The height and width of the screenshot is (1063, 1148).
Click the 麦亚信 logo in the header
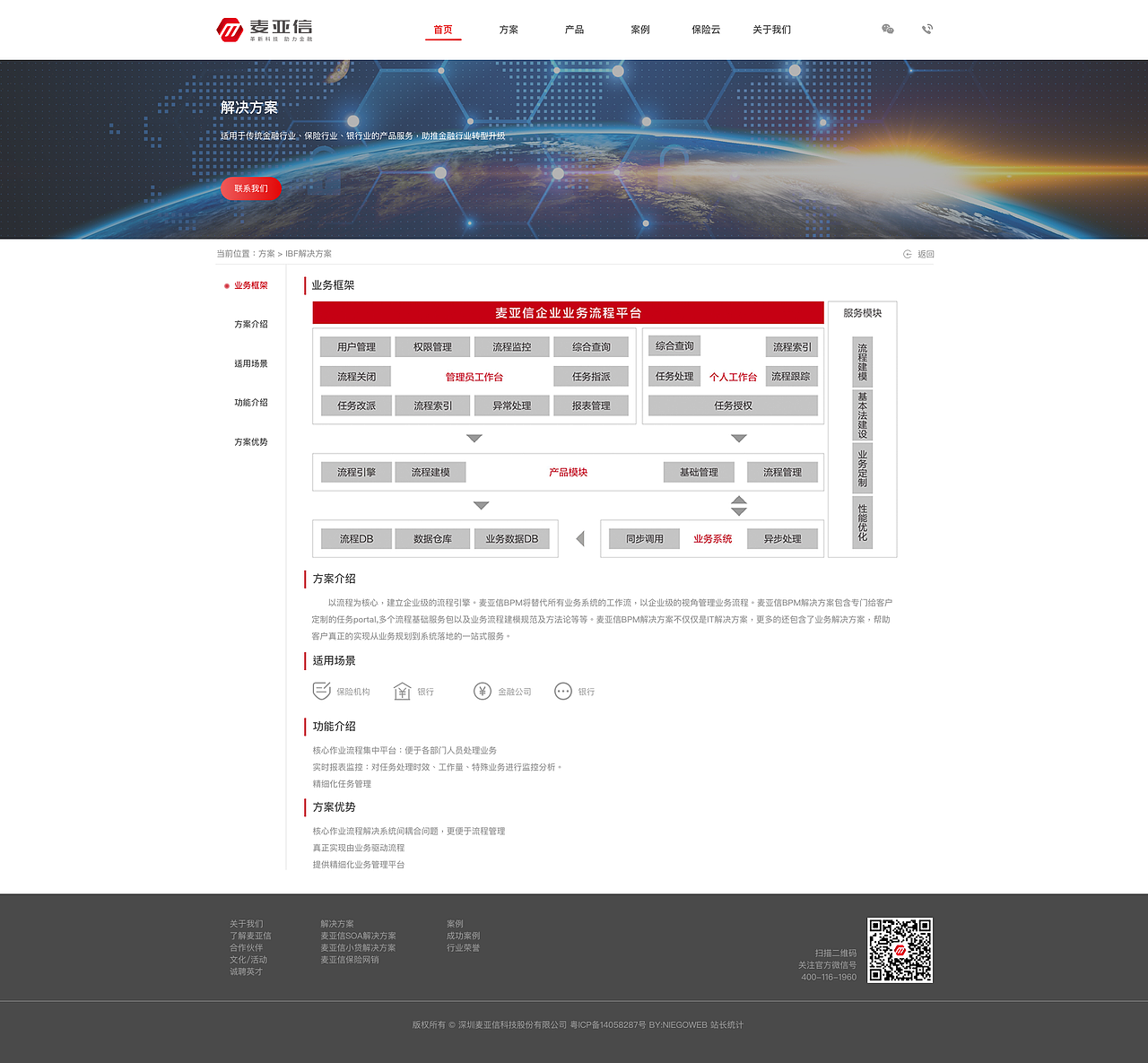[260, 28]
